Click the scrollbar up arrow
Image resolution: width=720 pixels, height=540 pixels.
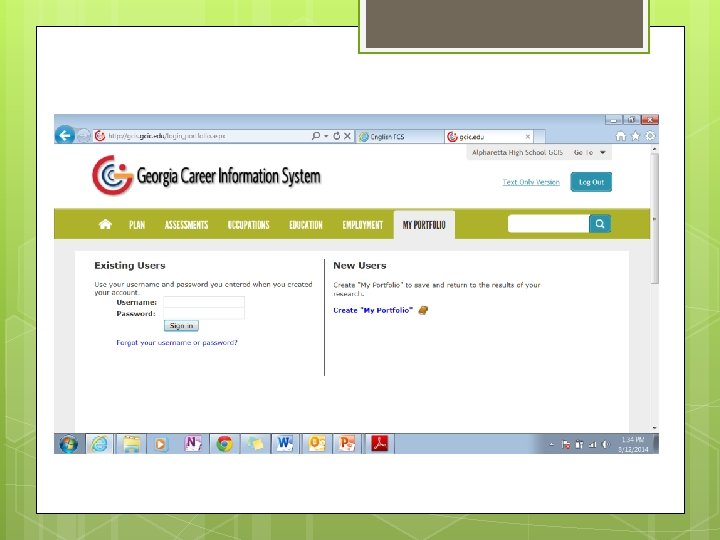point(654,149)
